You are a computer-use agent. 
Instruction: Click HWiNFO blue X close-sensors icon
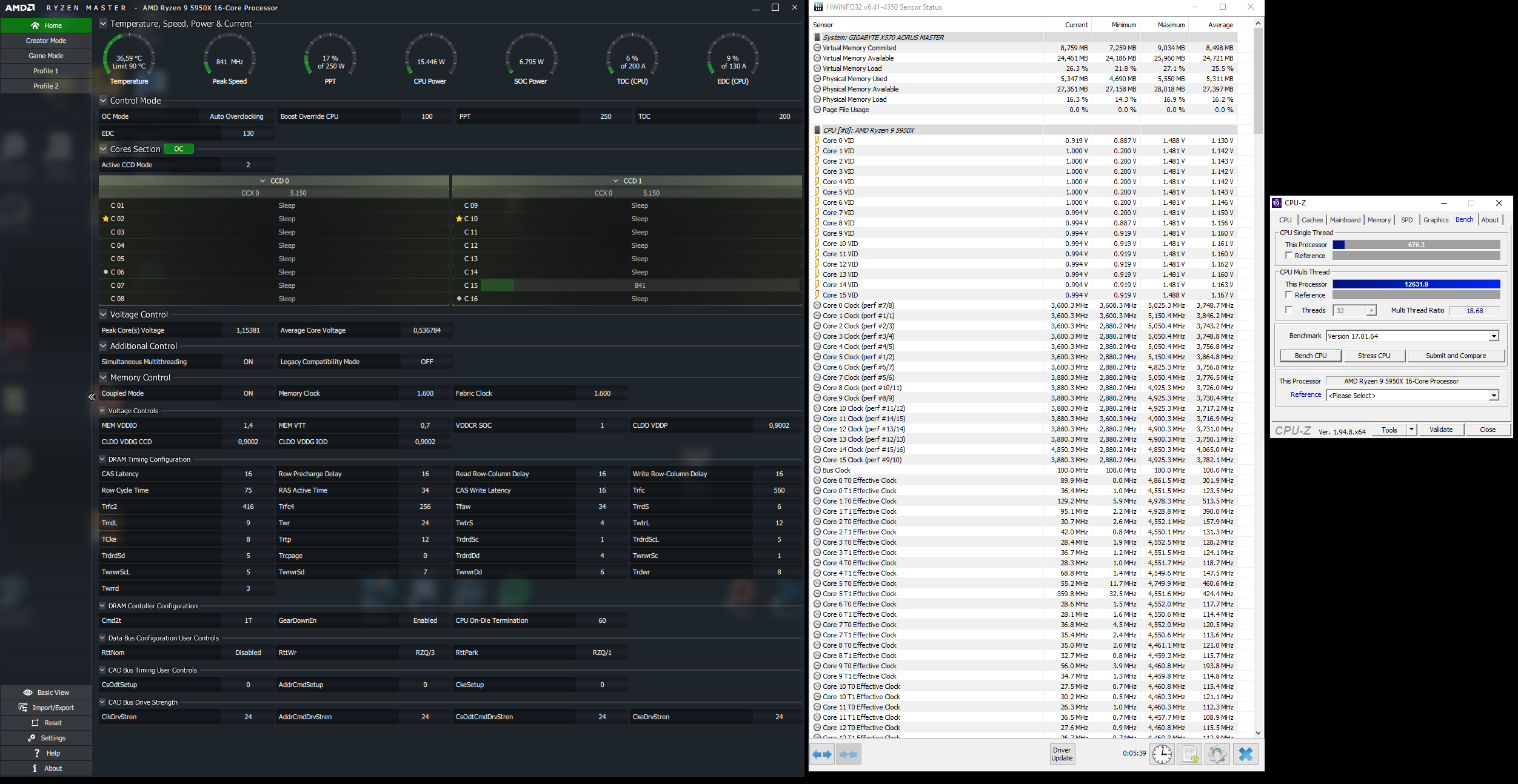pyautogui.click(x=1246, y=754)
